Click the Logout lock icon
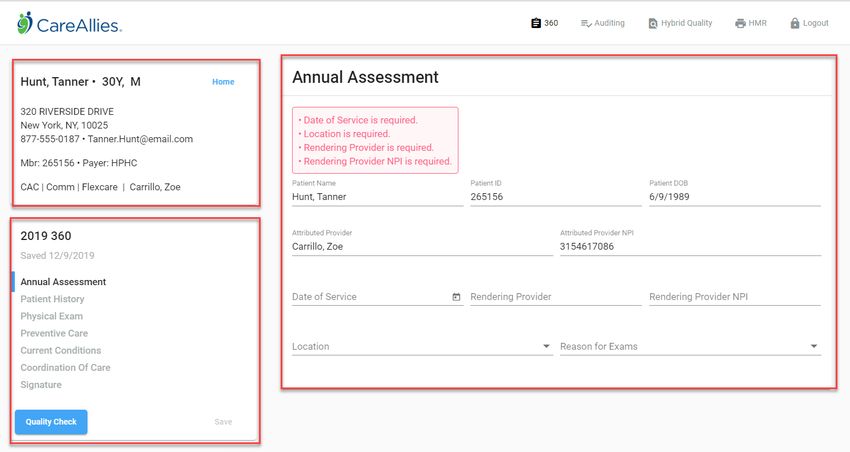This screenshot has height=452, width=850. [x=795, y=23]
